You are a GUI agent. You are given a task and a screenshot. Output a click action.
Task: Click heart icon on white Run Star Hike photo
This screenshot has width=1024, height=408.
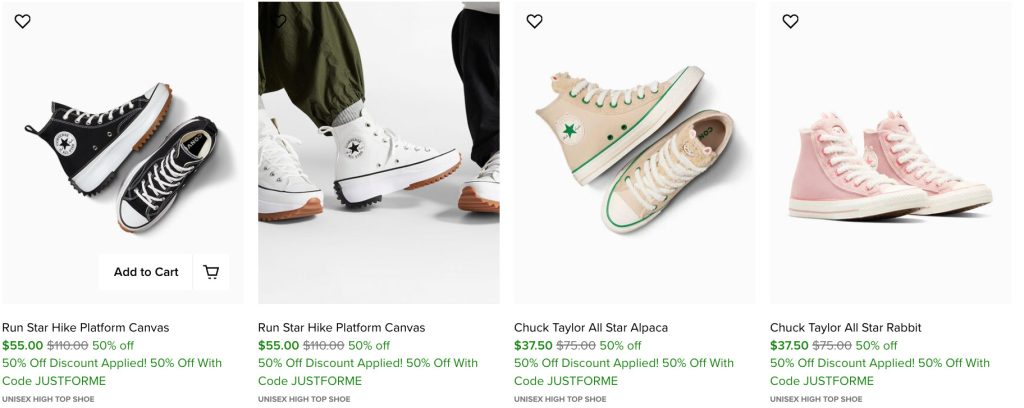pyautogui.click(x=279, y=21)
